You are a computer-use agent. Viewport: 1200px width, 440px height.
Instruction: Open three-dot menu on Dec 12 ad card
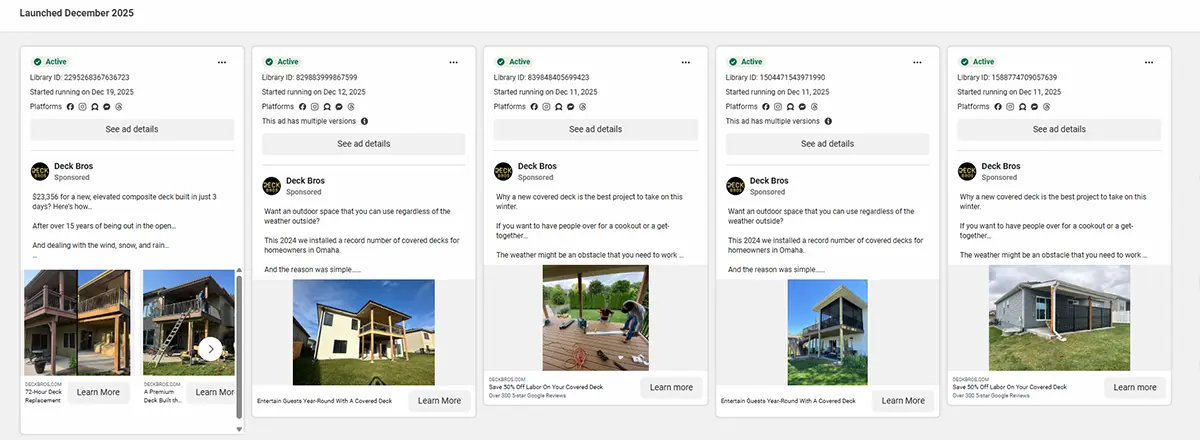[454, 62]
